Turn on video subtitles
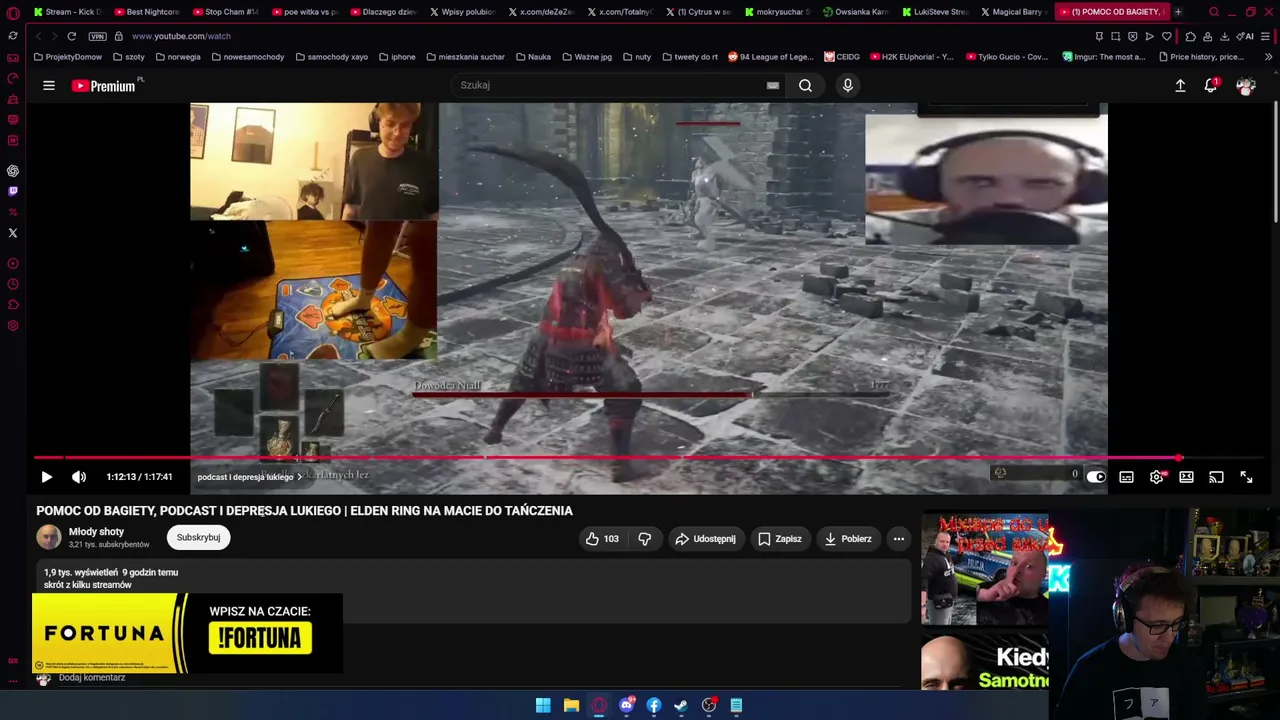Viewport: 1280px width, 720px height. coord(1126,477)
